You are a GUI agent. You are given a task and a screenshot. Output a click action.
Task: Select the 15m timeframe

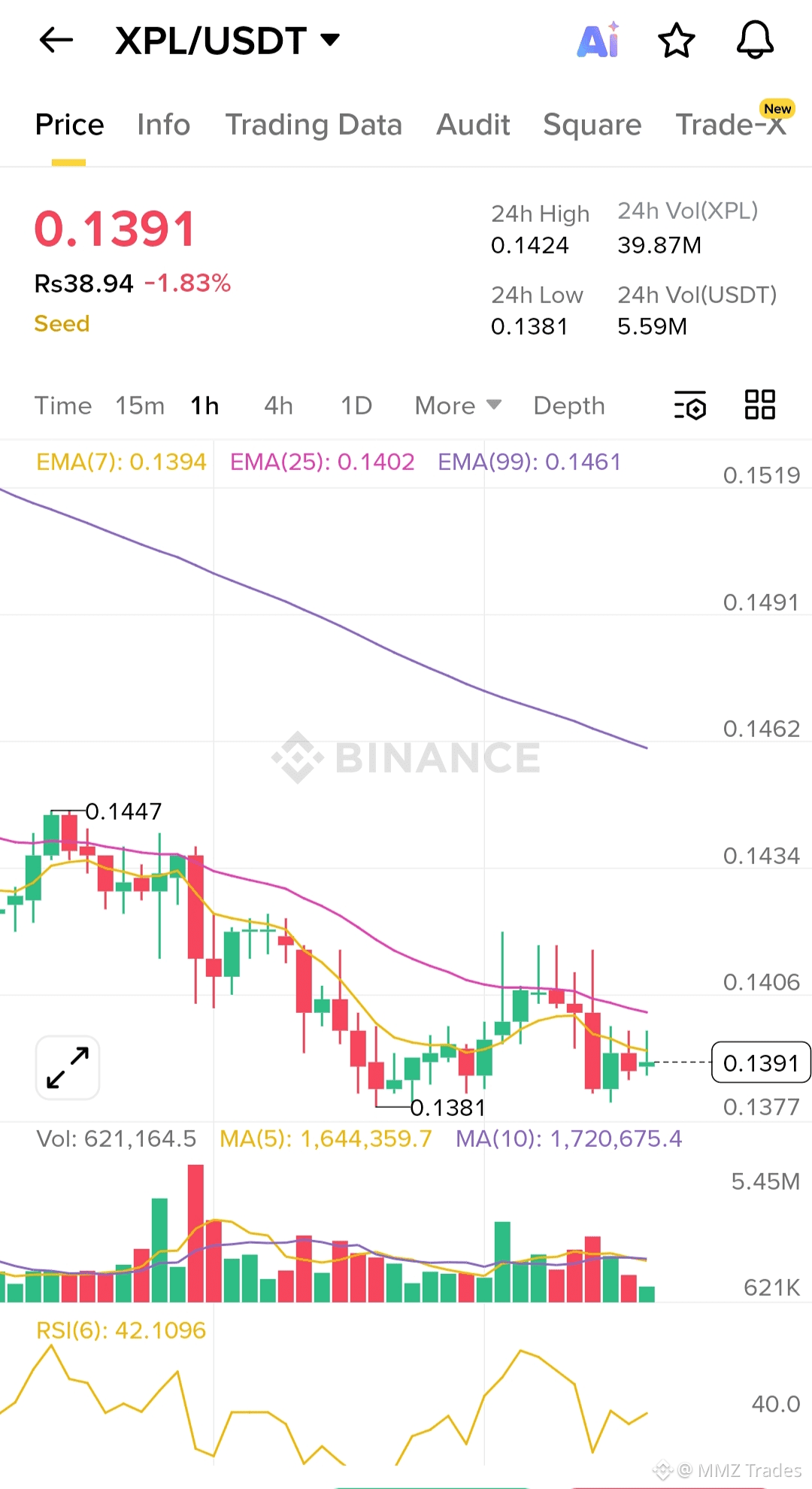tap(140, 406)
